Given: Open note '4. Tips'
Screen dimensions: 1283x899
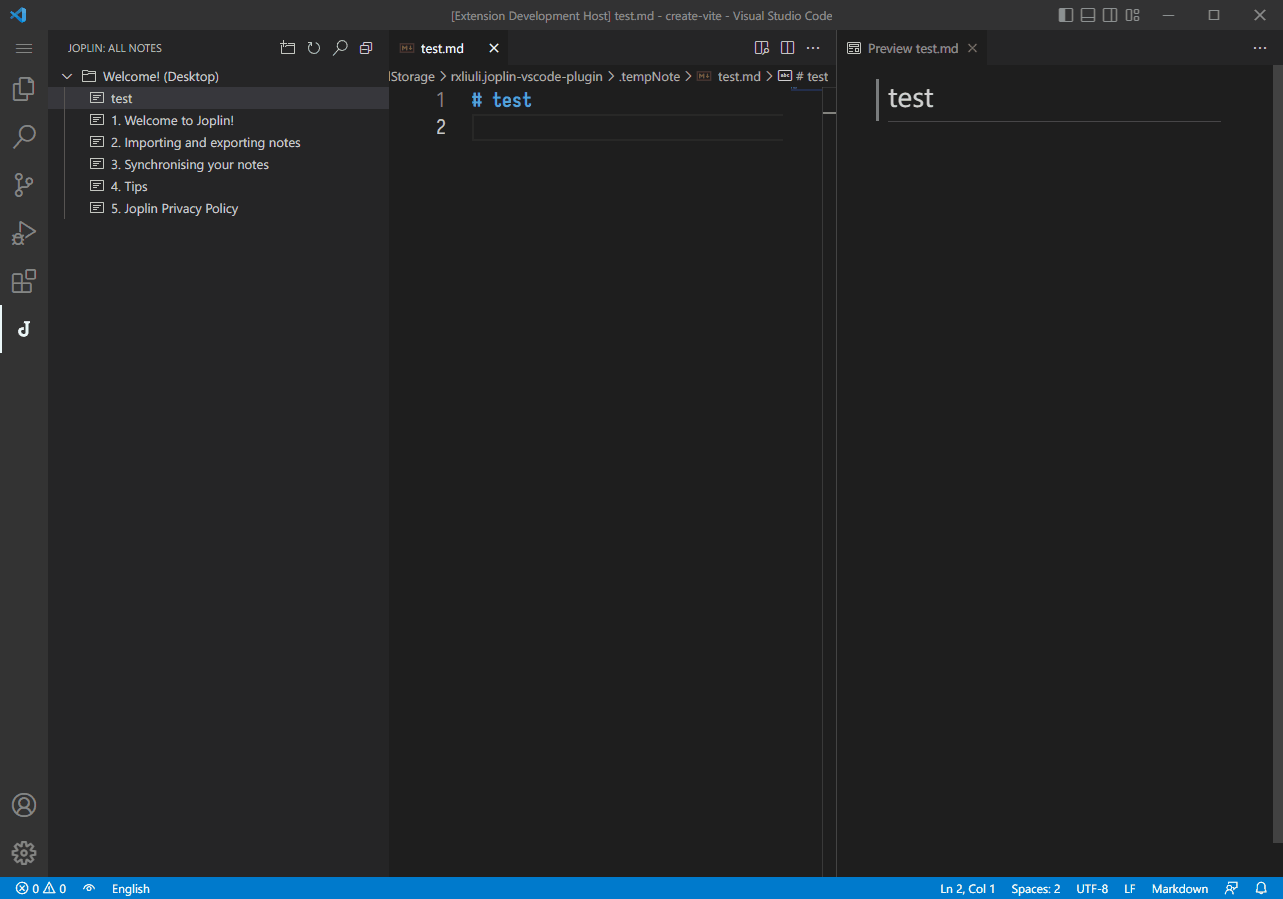Looking at the screenshot, I should 218,186.
